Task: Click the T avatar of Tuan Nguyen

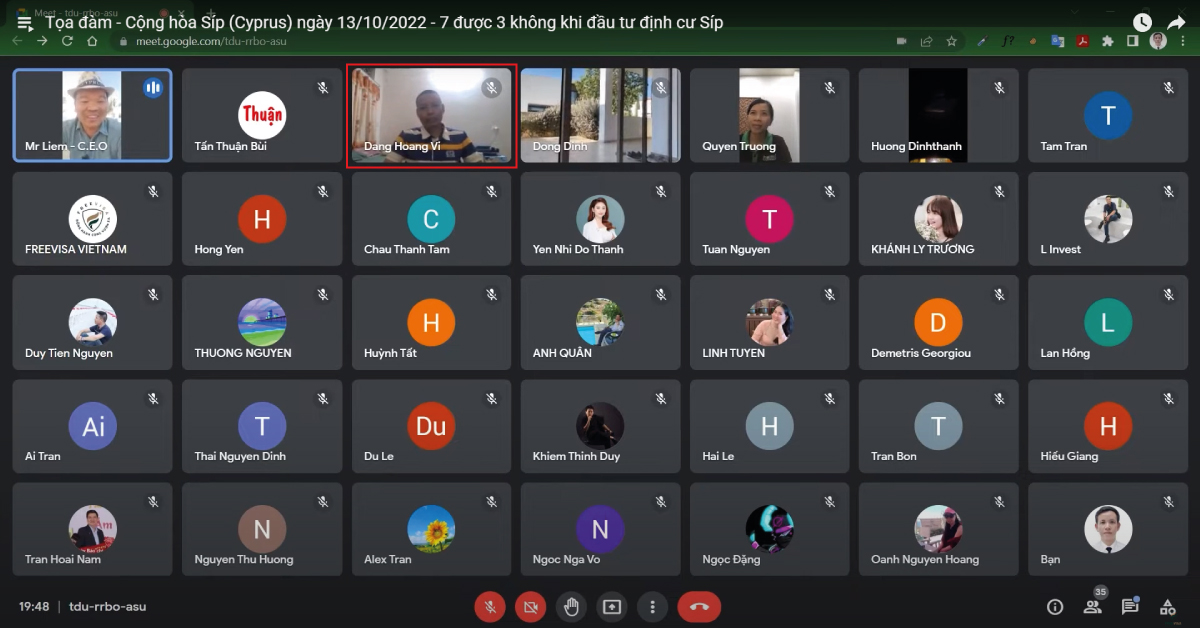Action: [769, 219]
